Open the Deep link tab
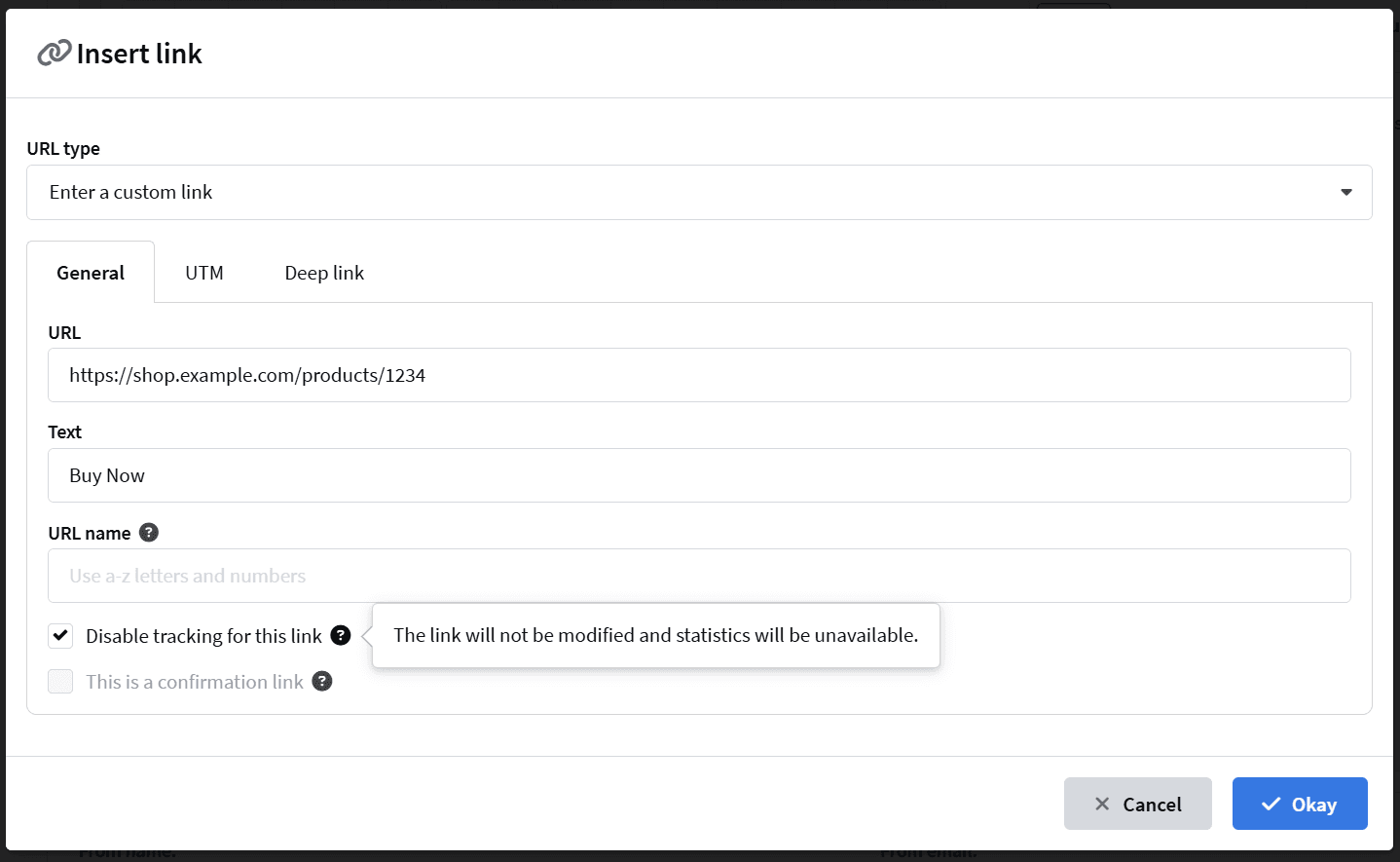The width and height of the screenshot is (1400, 862). click(324, 273)
